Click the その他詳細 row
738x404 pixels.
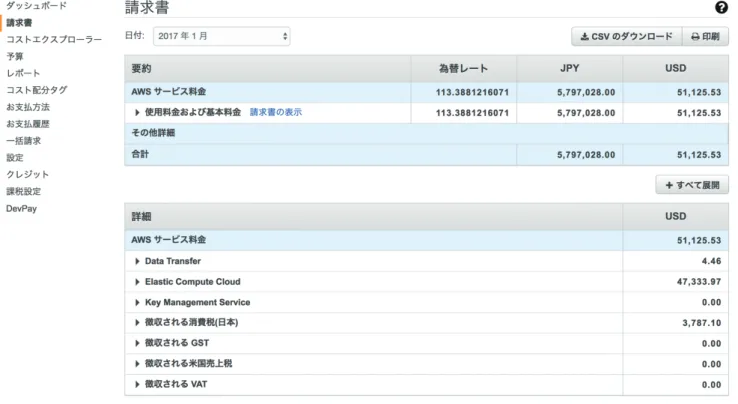pyautogui.click(x=426, y=133)
